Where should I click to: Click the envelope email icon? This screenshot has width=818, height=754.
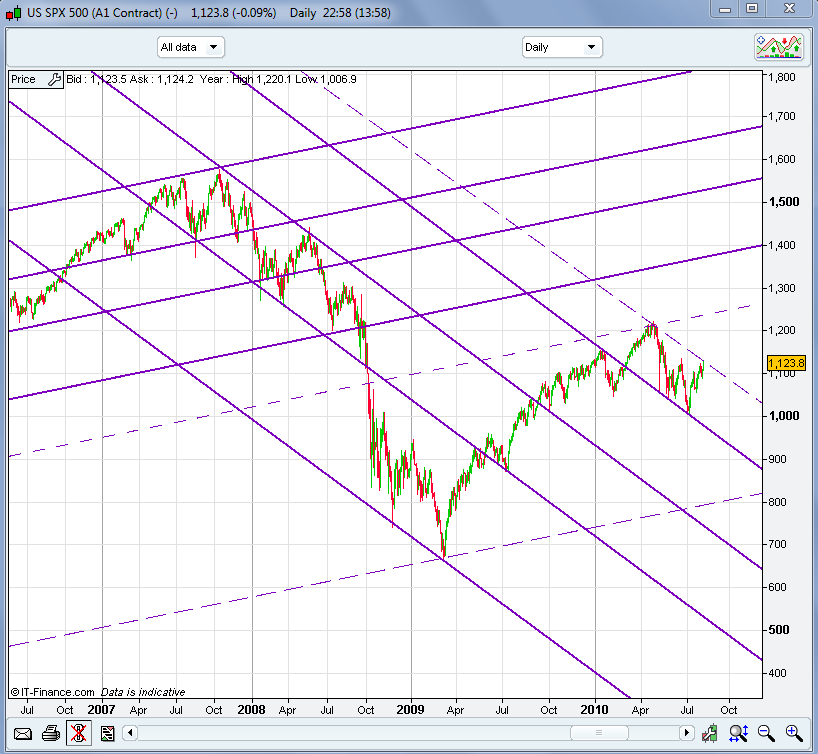pyautogui.click(x=22, y=734)
